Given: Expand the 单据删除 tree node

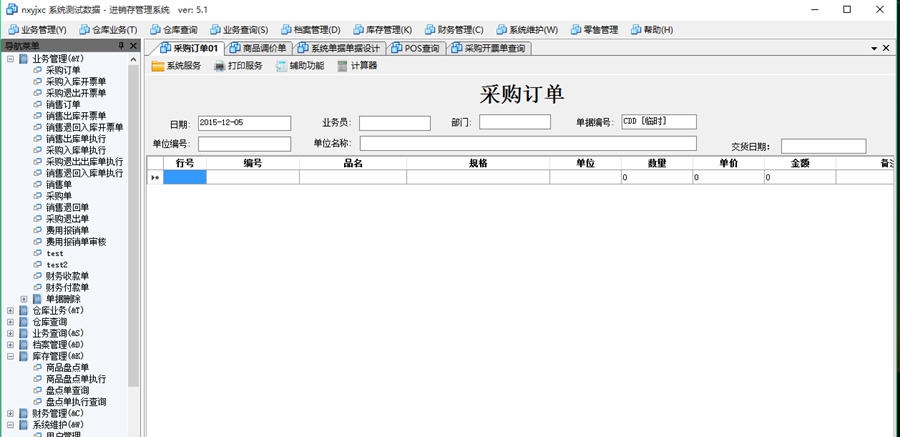Looking at the screenshot, I should [x=24, y=299].
